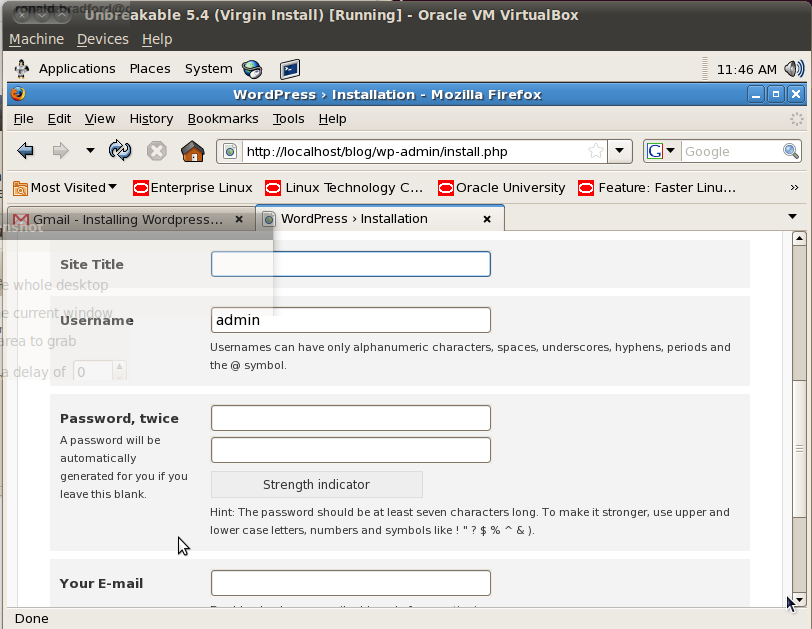Image resolution: width=812 pixels, height=629 pixels.
Task: Open the search engine selector dropdown
Action: [x=671, y=151]
